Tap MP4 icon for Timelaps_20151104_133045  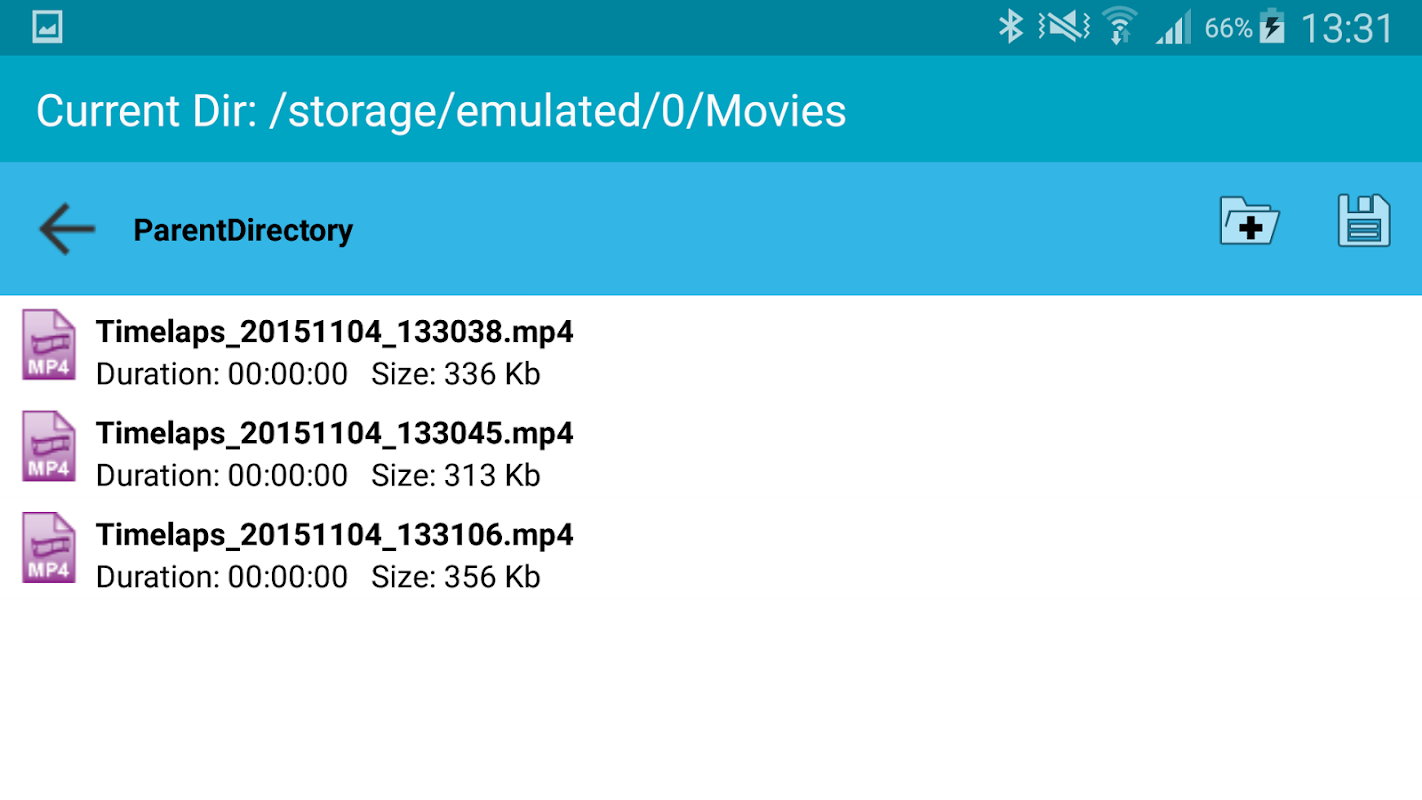49,446
